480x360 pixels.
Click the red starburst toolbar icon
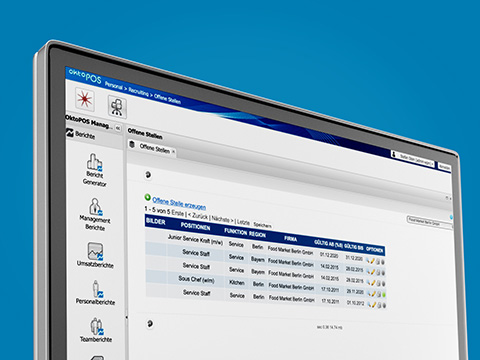(85, 99)
